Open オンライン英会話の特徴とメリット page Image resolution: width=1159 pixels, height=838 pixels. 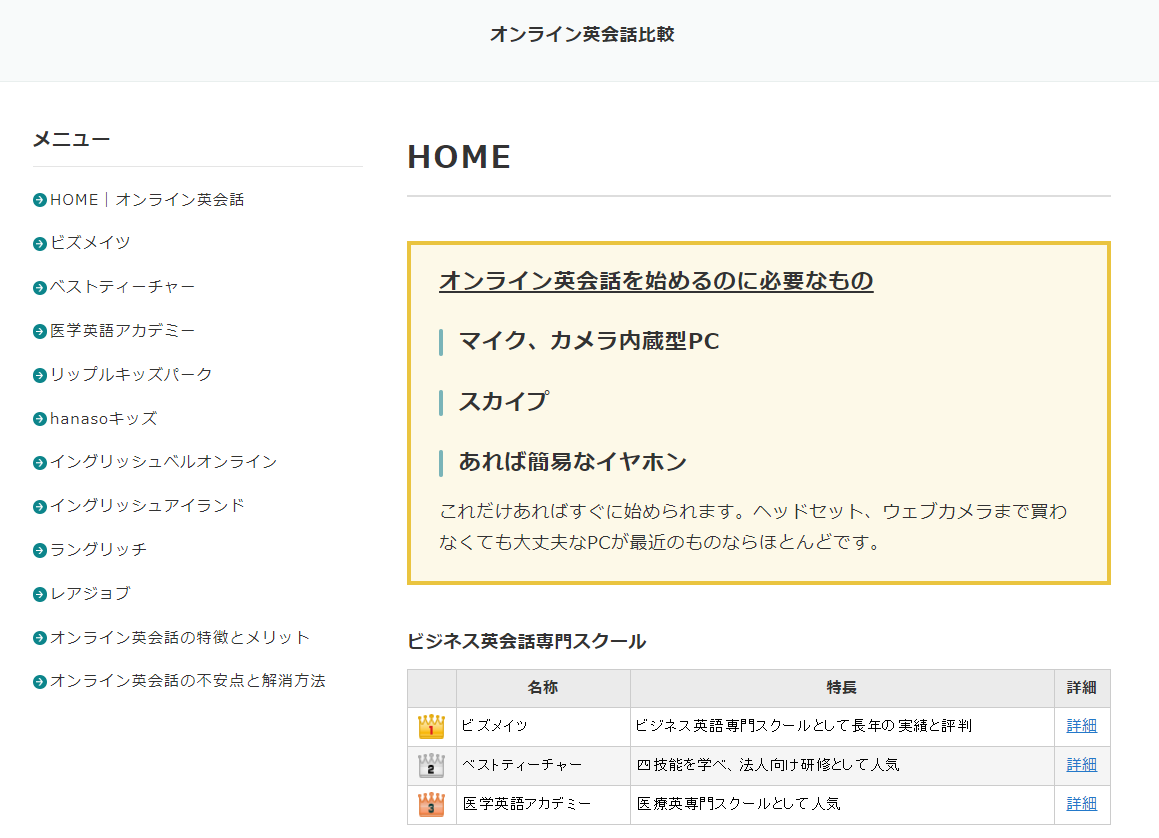pos(180,638)
